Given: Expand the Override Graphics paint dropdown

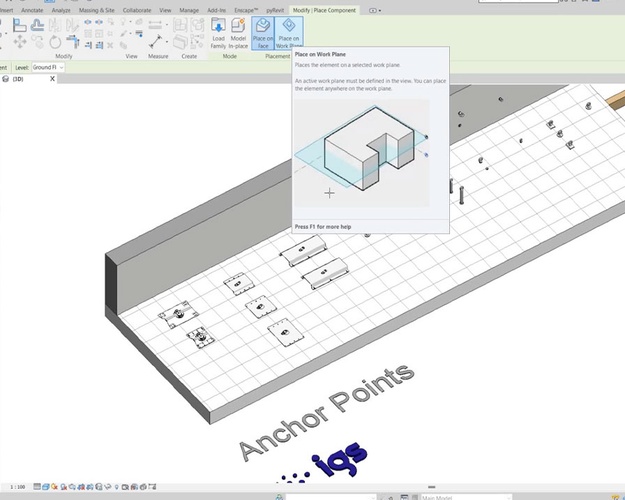Looking at the screenshot, I should coord(130,33).
